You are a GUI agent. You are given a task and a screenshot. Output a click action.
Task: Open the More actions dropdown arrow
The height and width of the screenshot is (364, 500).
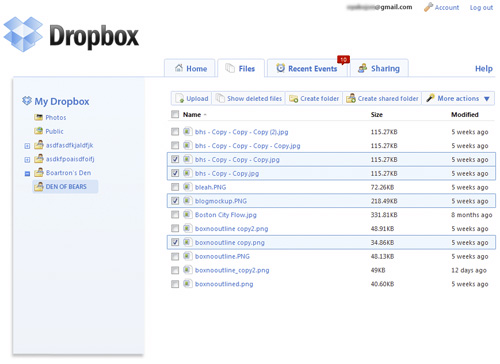tap(487, 99)
